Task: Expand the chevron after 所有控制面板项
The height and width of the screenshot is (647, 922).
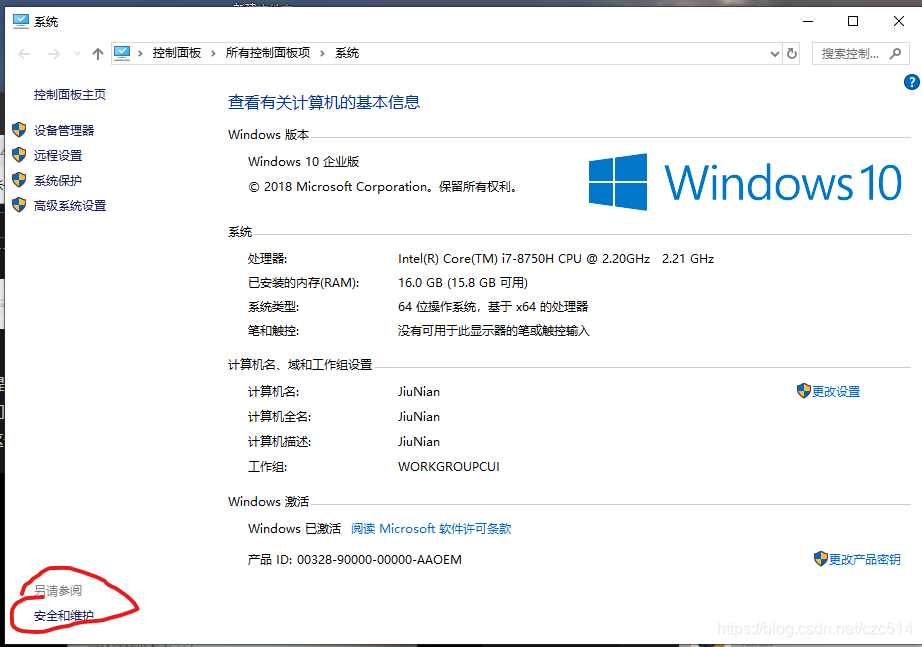Action: tap(322, 54)
